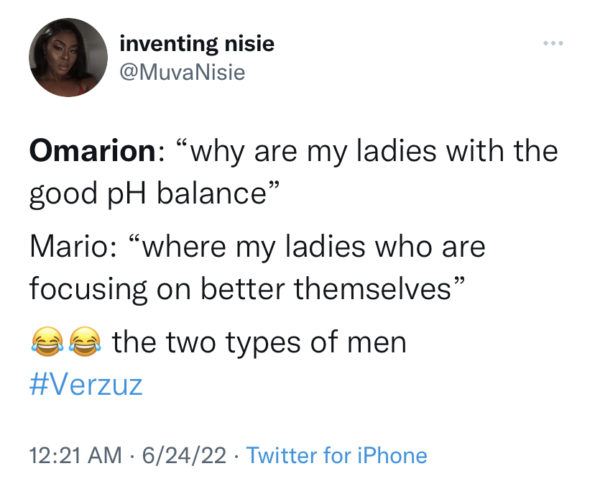Select the display name inventing nisie
This screenshot has height=484, width=595.
(x=197, y=44)
